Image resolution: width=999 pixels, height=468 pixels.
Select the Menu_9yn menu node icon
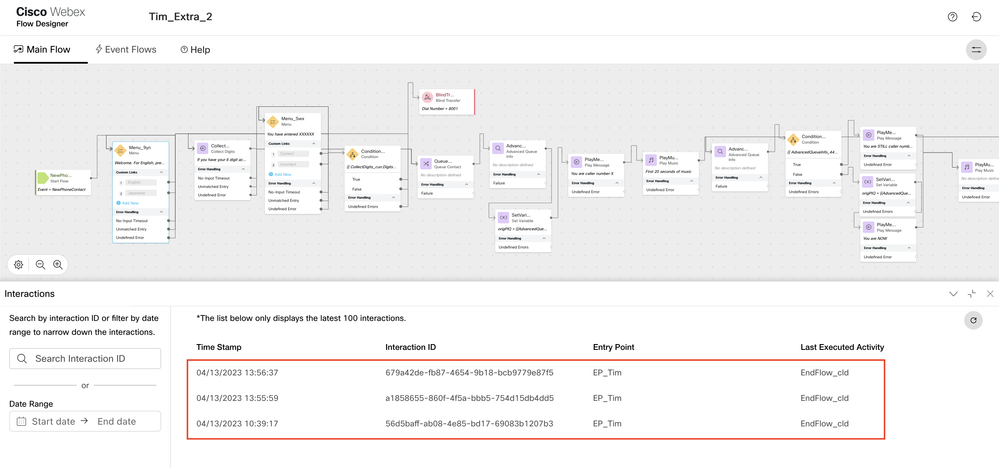tap(121, 150)
